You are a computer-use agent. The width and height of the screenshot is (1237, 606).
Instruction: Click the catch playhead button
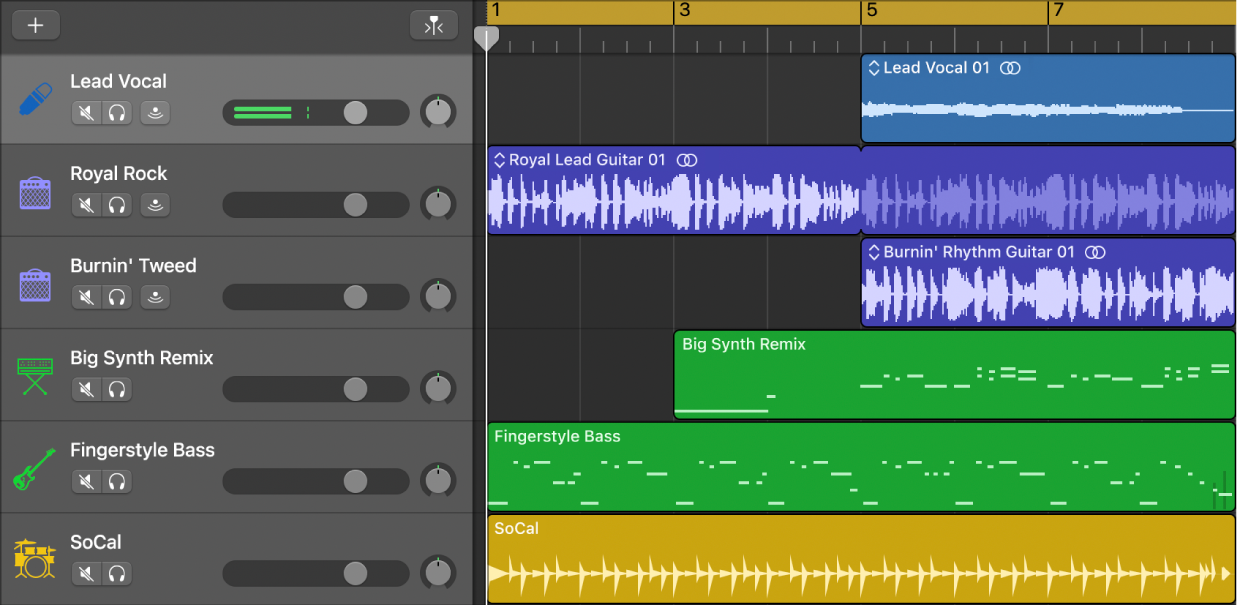point(433,26)
